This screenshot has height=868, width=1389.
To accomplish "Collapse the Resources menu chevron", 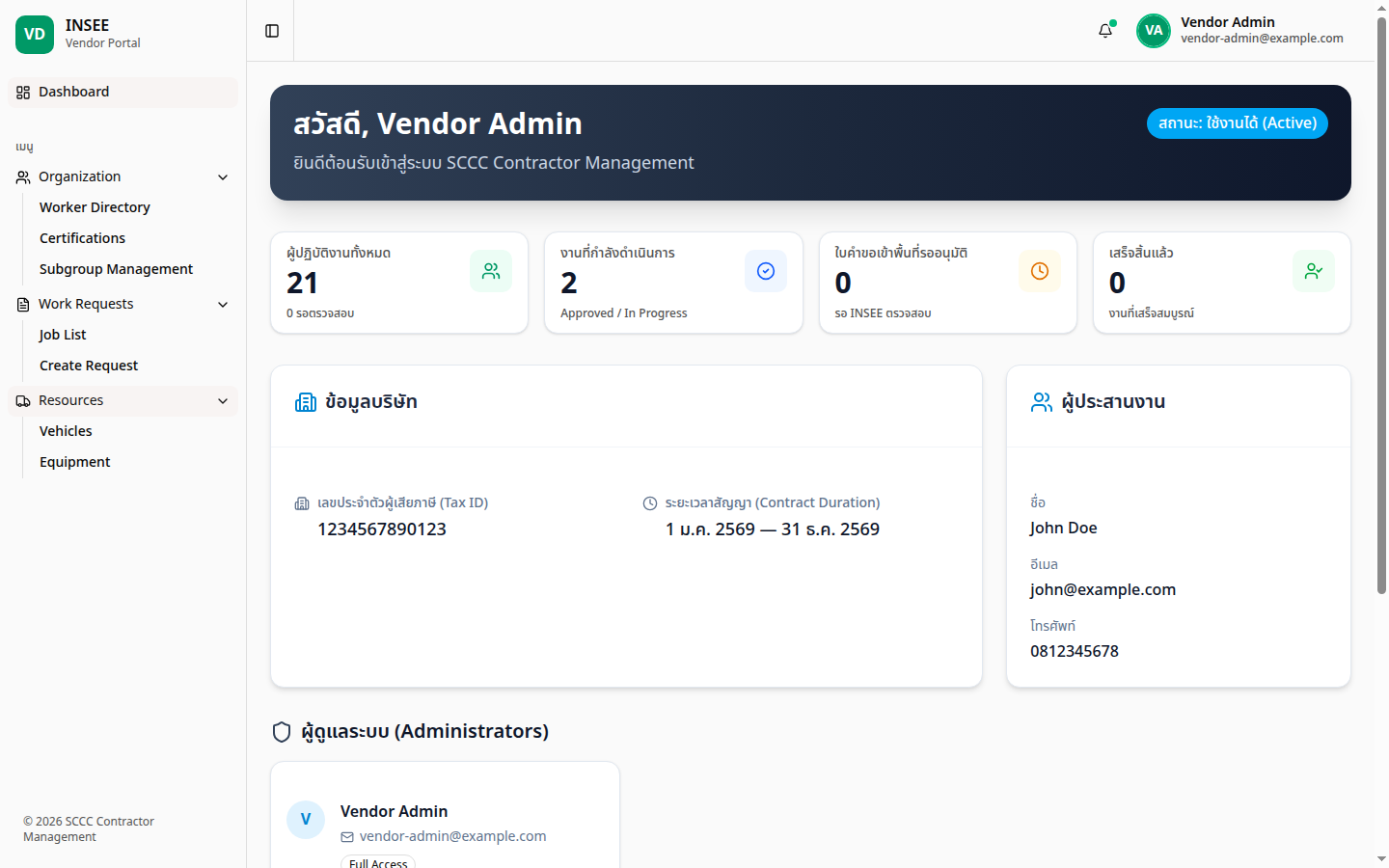I will 223,401.
